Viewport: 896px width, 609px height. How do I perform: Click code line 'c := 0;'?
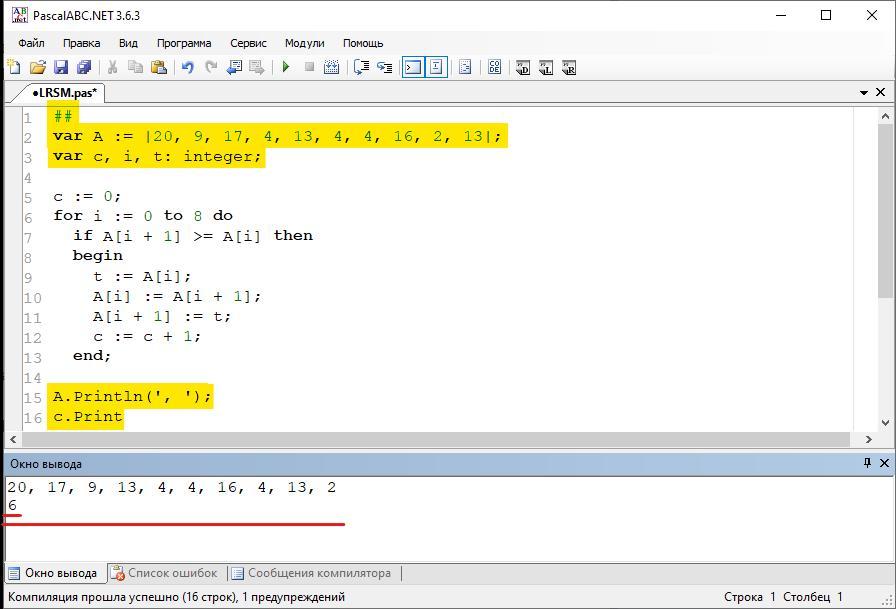87,197
